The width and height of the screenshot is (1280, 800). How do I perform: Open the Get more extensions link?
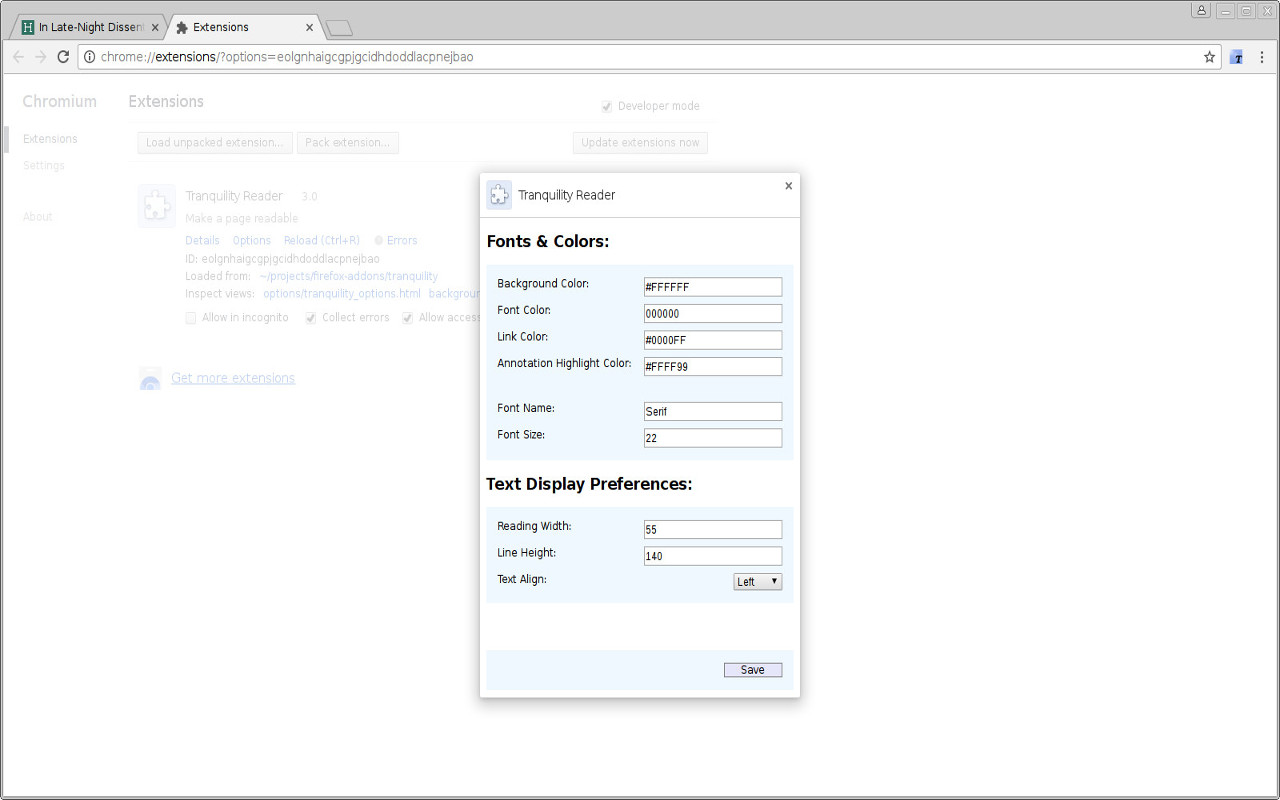233,378
